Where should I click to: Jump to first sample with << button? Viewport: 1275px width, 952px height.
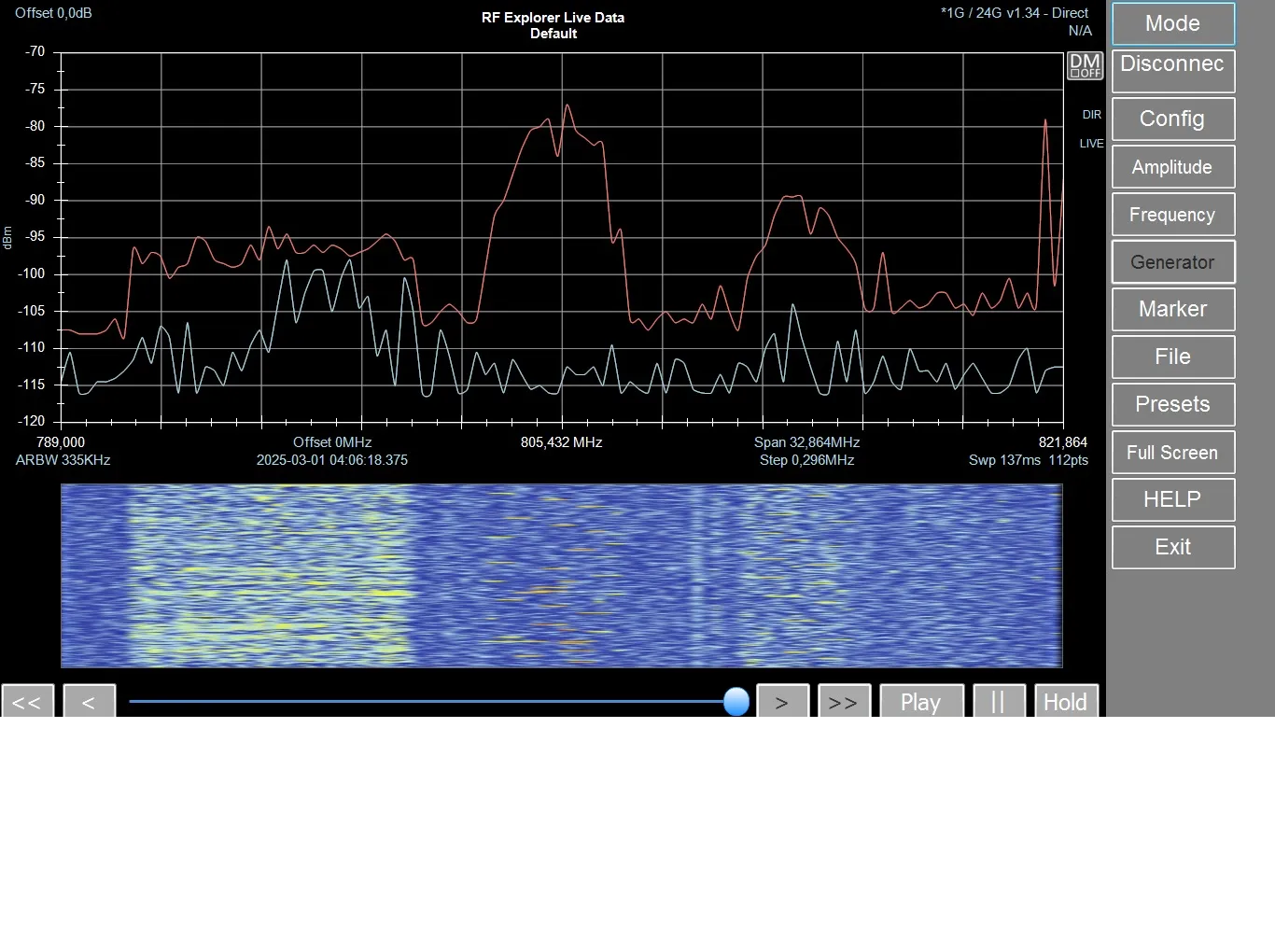click(x=28, y=701)
